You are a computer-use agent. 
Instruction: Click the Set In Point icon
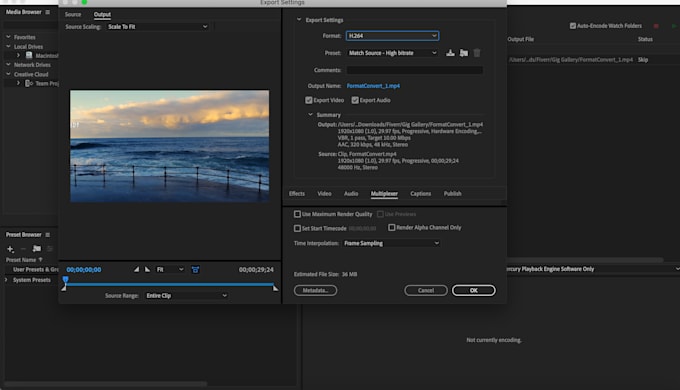(136, 269)
